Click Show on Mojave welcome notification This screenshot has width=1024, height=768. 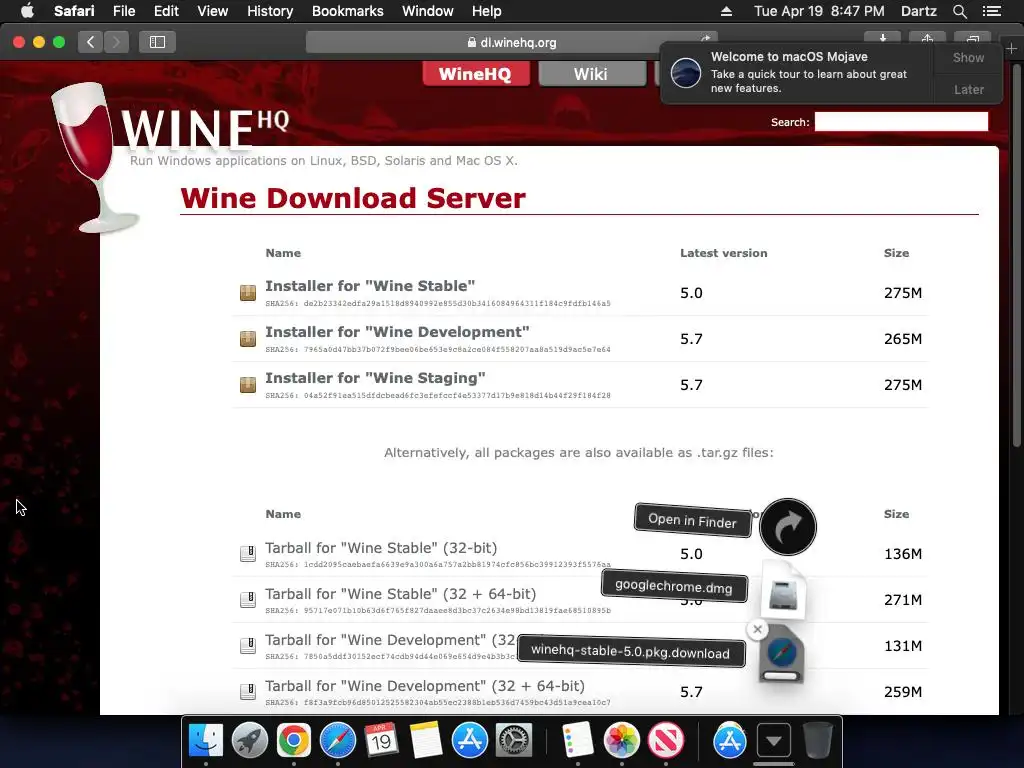click(x=968, y=57)
